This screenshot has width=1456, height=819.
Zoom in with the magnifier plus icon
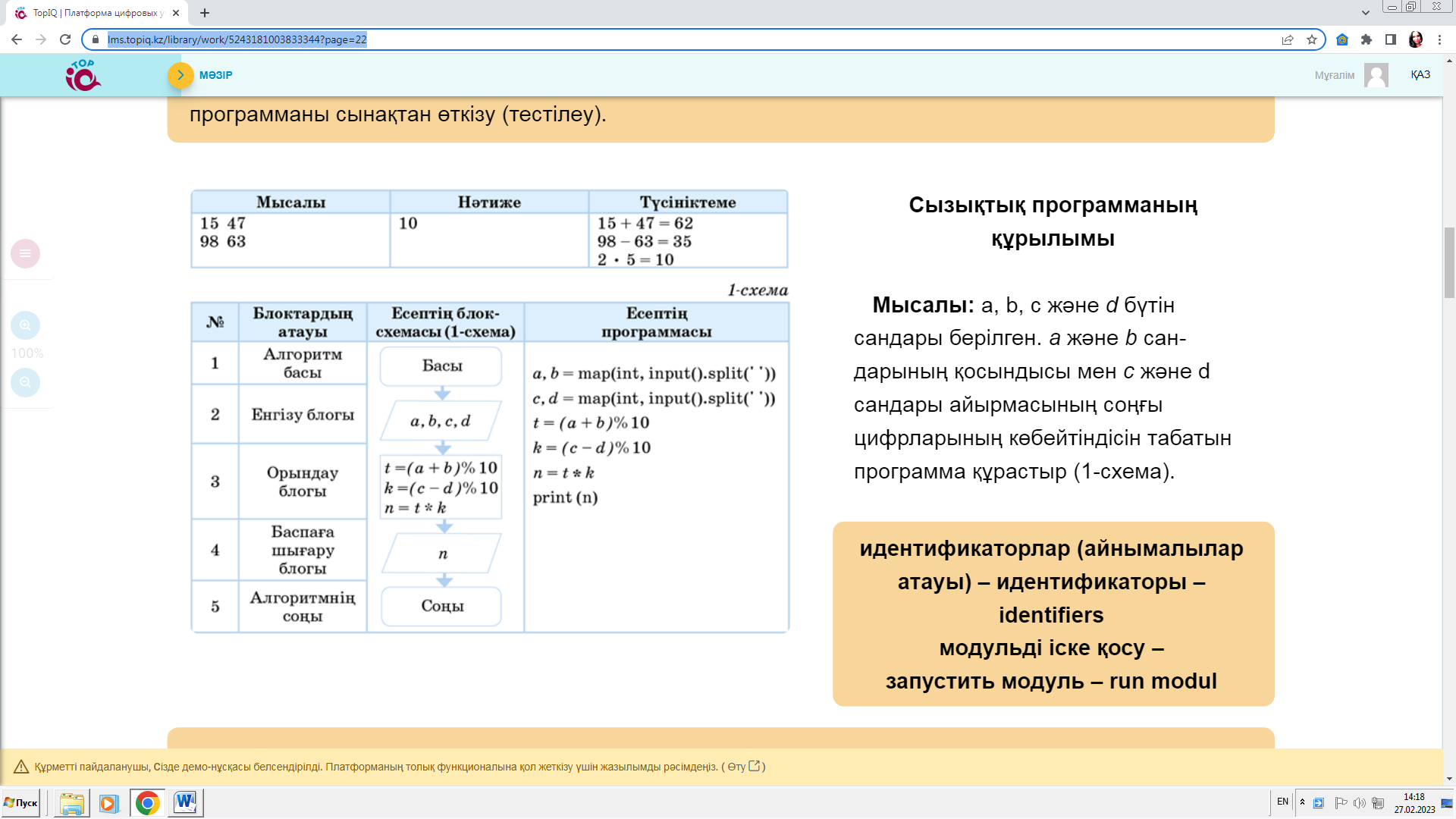[x=25, y=325]
